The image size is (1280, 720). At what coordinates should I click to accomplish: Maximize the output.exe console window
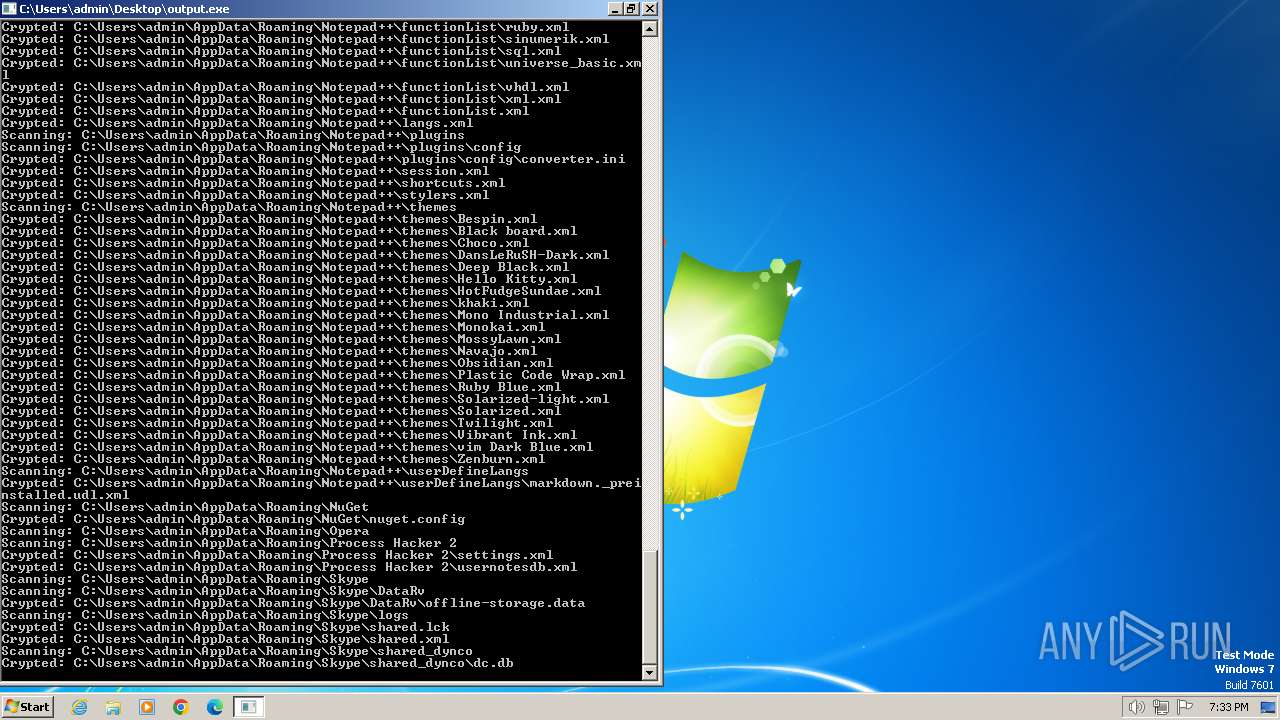tap(631, 9)
